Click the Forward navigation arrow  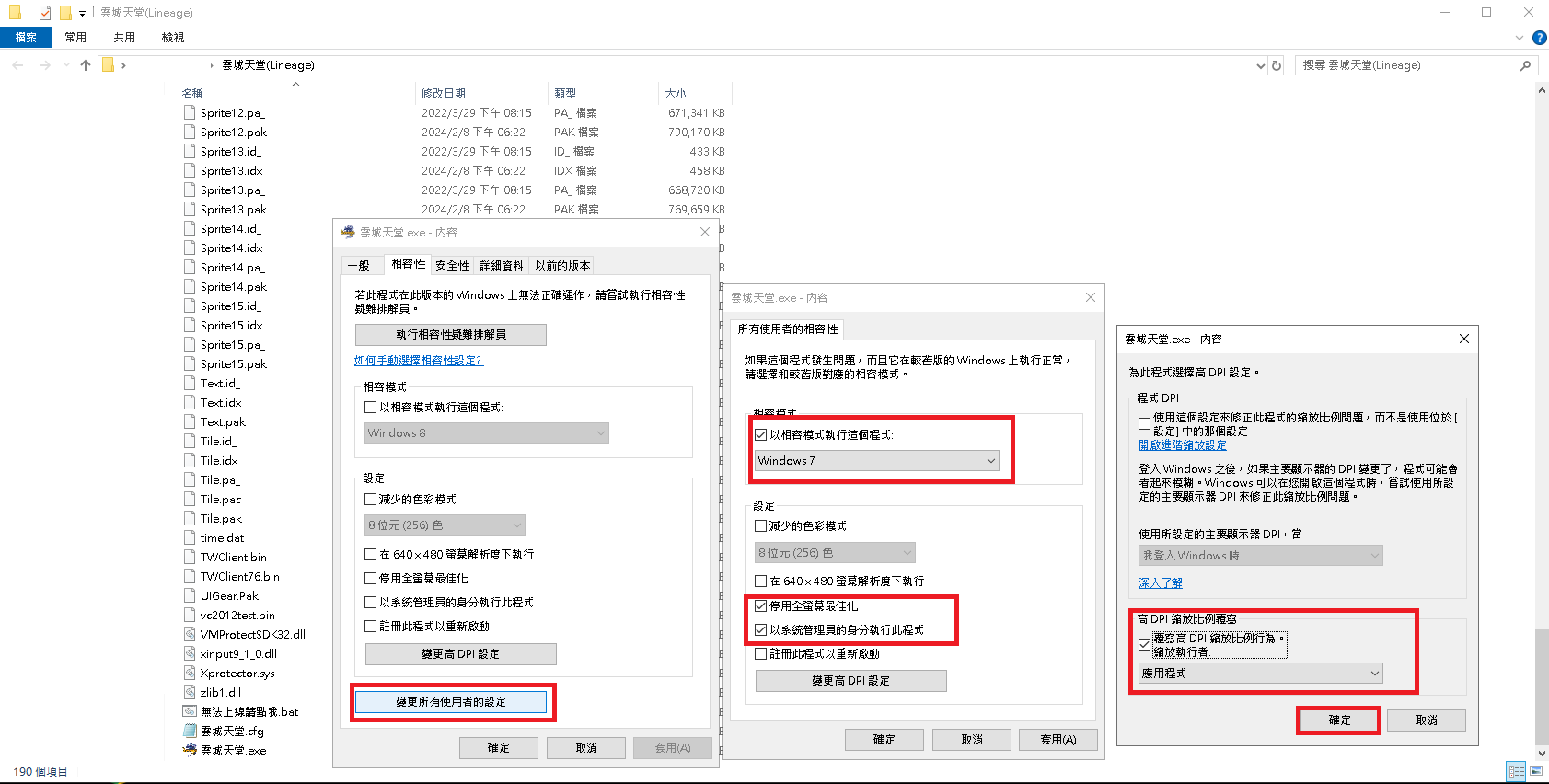coord(44,65)
